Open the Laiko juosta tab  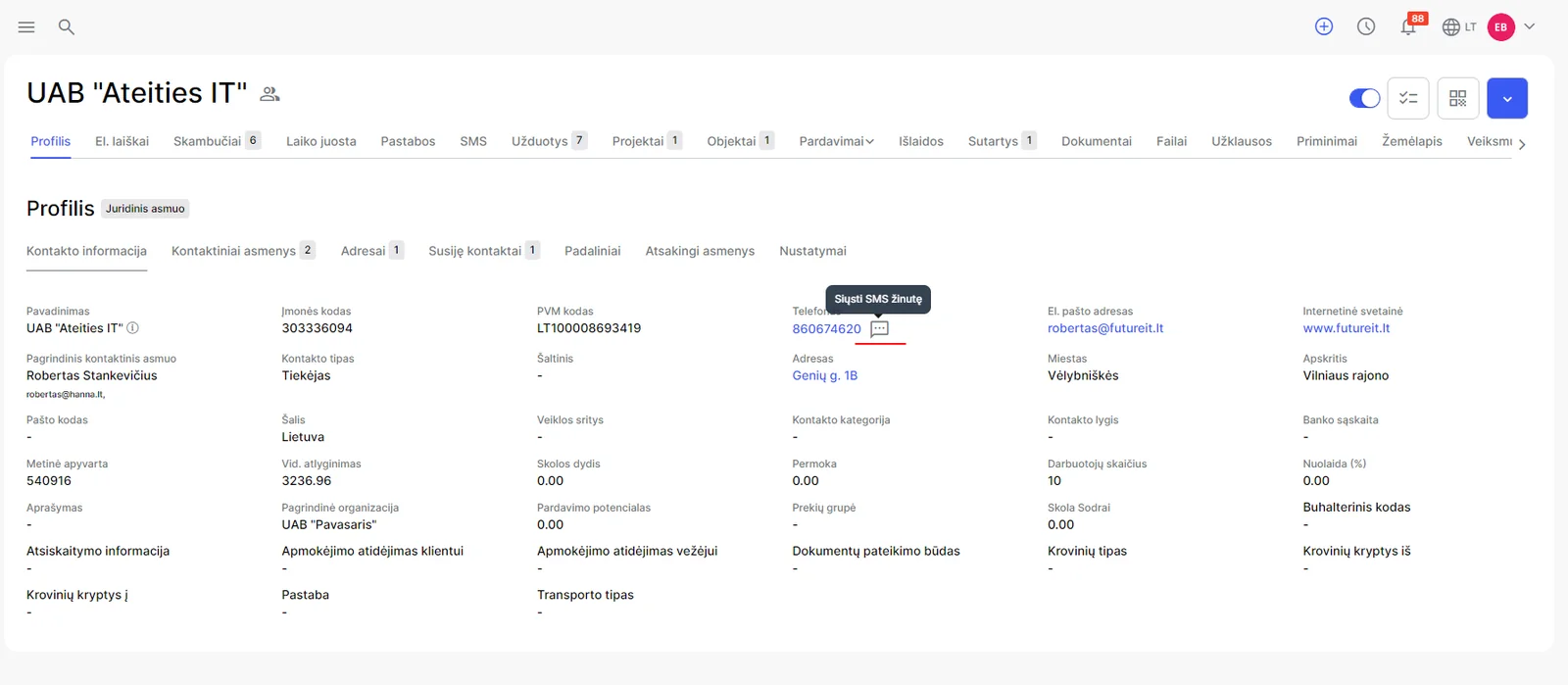tap(321, 141)
